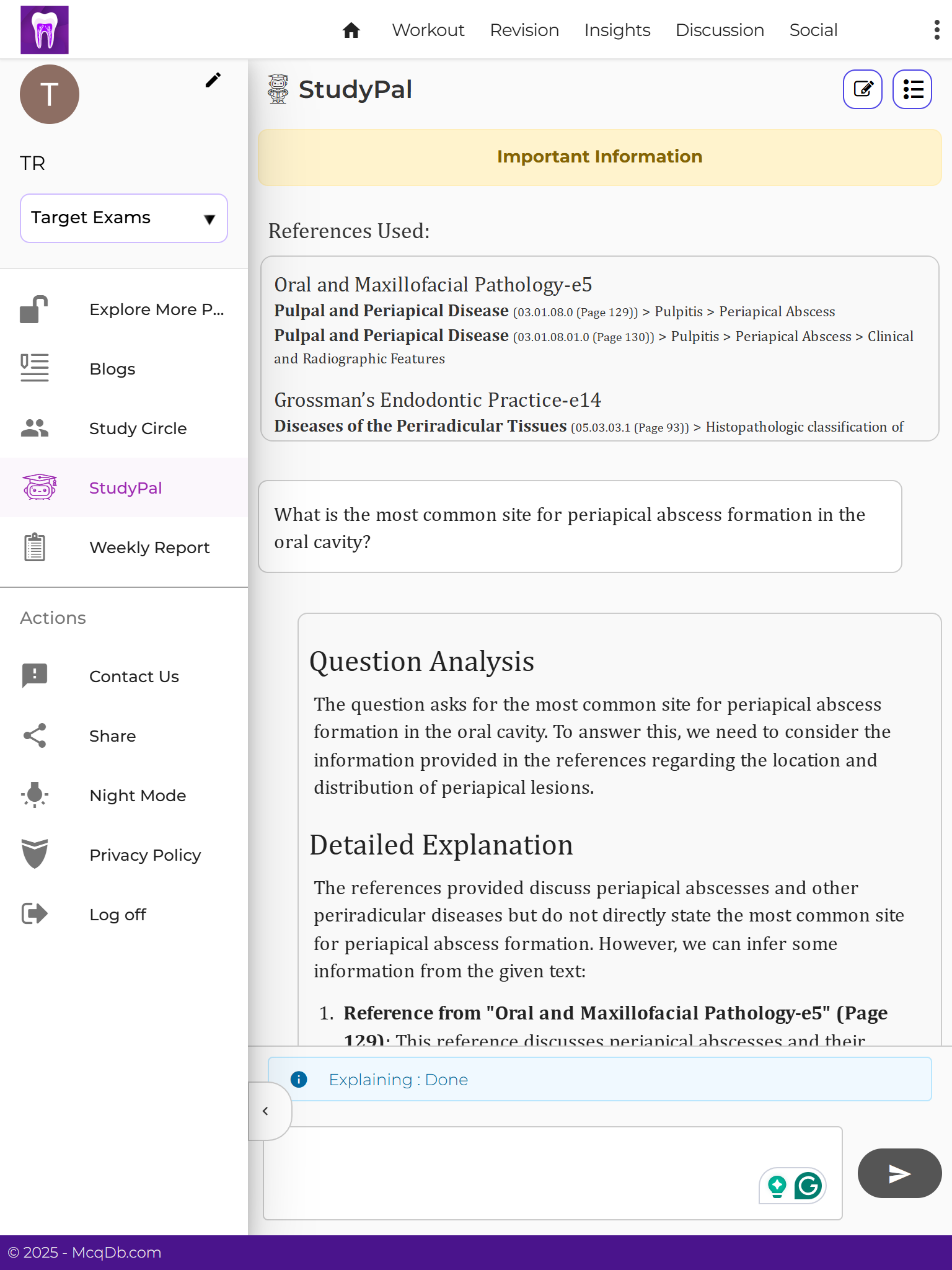Send the message with arrow button
The height and width of the screenshot is (1270, 952).
tap(899, 1173)
